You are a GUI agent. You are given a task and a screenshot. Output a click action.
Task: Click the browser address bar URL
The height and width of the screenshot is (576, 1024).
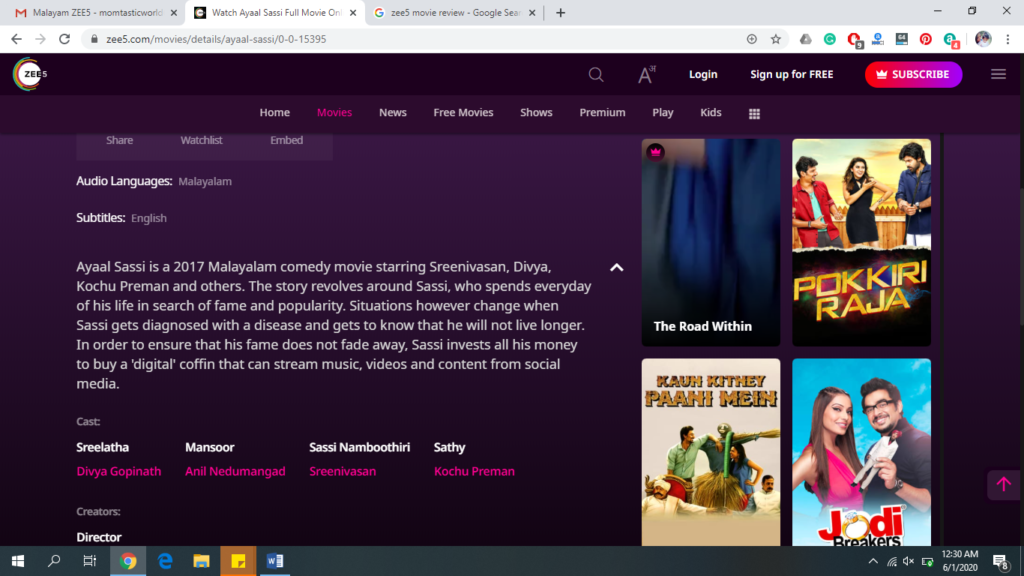pyautogui.click(x=216, y=39)
